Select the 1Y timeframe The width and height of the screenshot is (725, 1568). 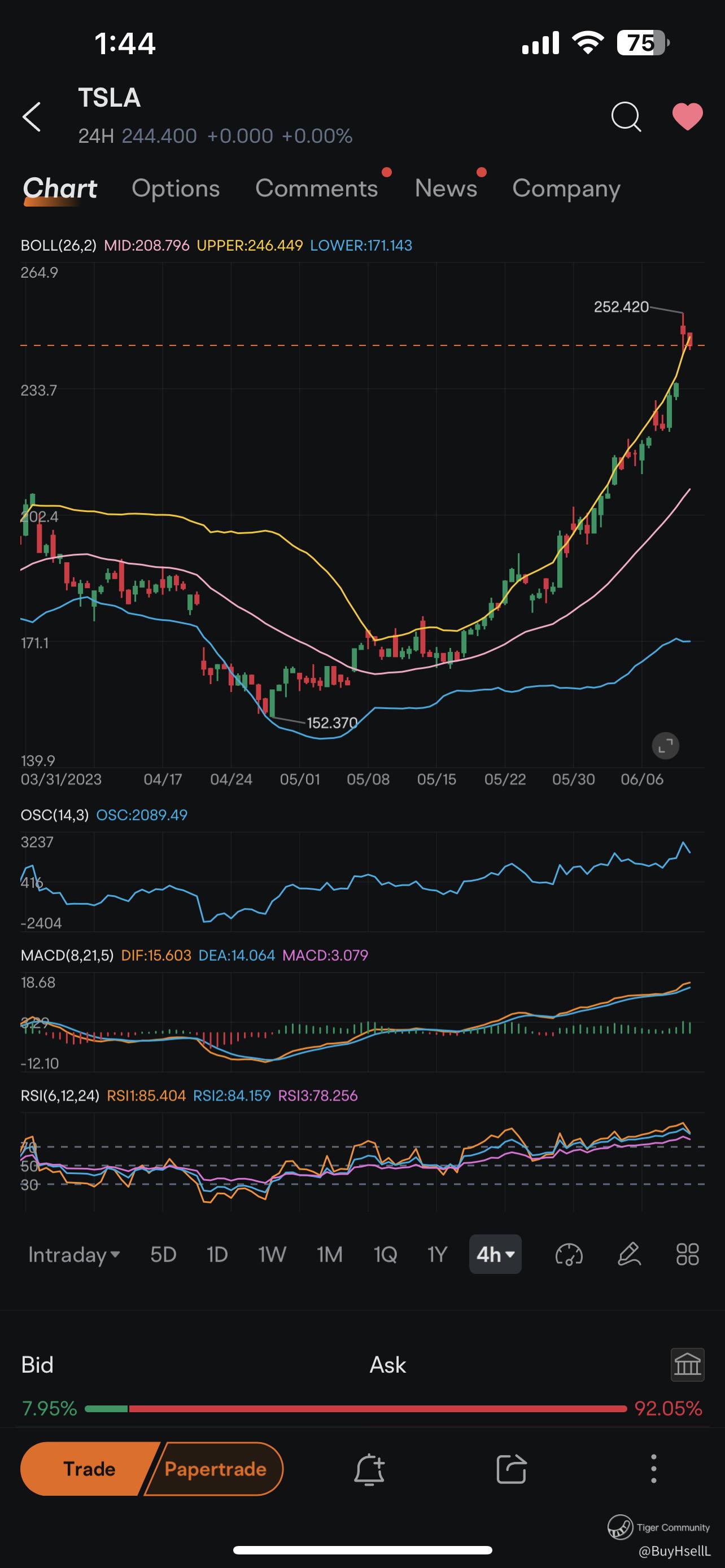pyautogui.click(x=437, y=1255)
